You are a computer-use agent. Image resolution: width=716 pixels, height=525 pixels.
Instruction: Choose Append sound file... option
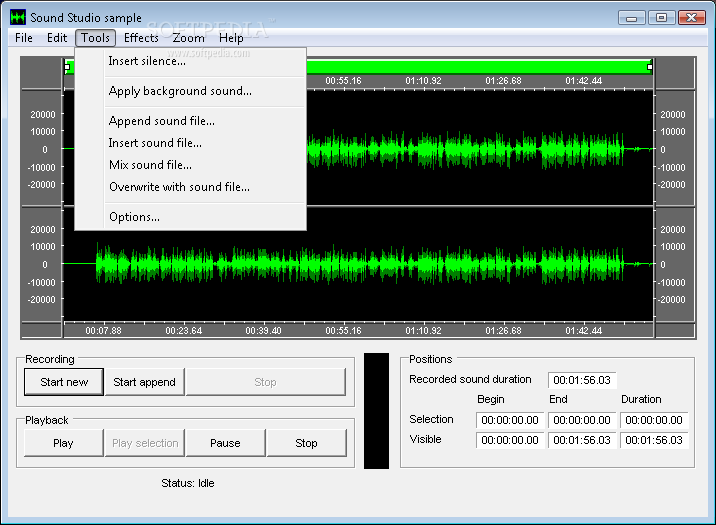[x=161, y=121]
